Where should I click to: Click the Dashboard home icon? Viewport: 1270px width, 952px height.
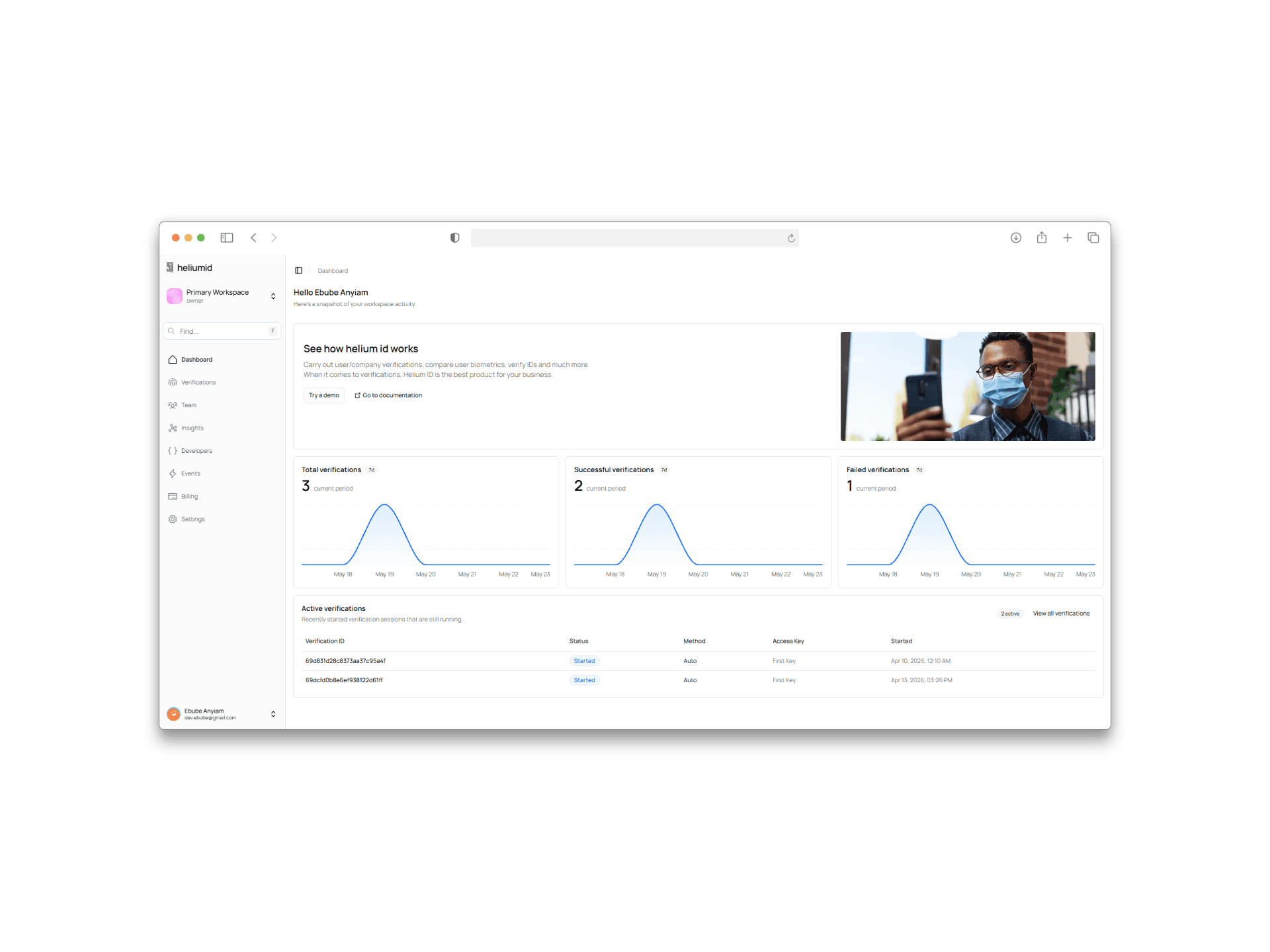[173, 360]
